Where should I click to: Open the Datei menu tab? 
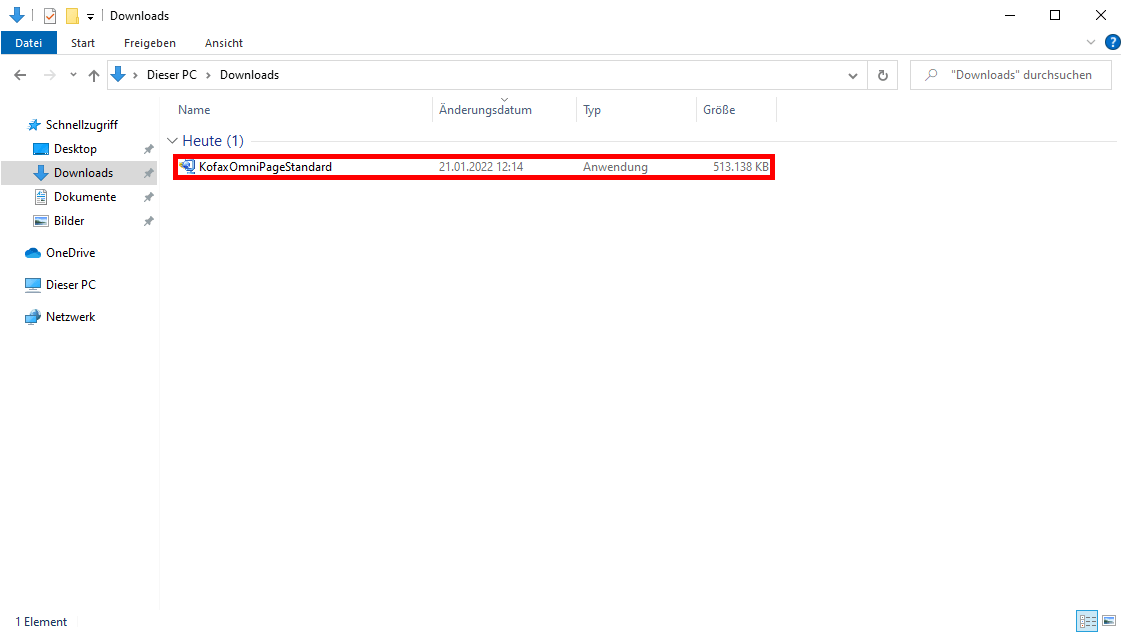[x=29, y=43]
